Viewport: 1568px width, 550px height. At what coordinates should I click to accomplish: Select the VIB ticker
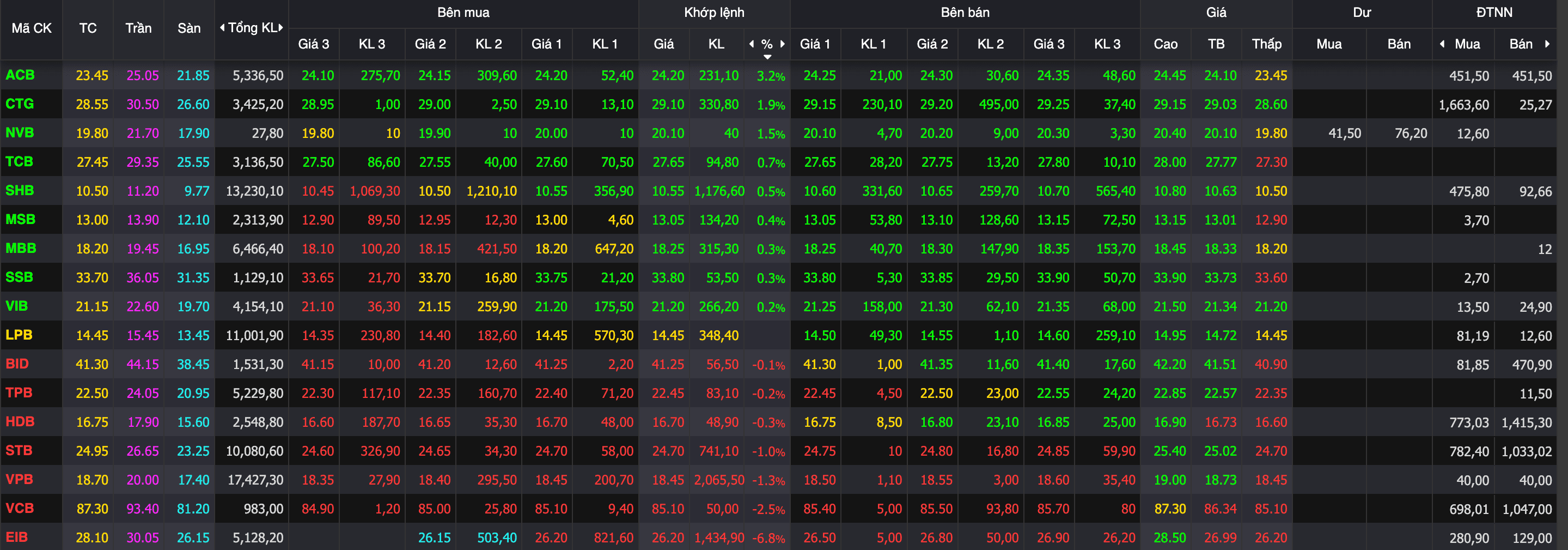pos(16,306)
